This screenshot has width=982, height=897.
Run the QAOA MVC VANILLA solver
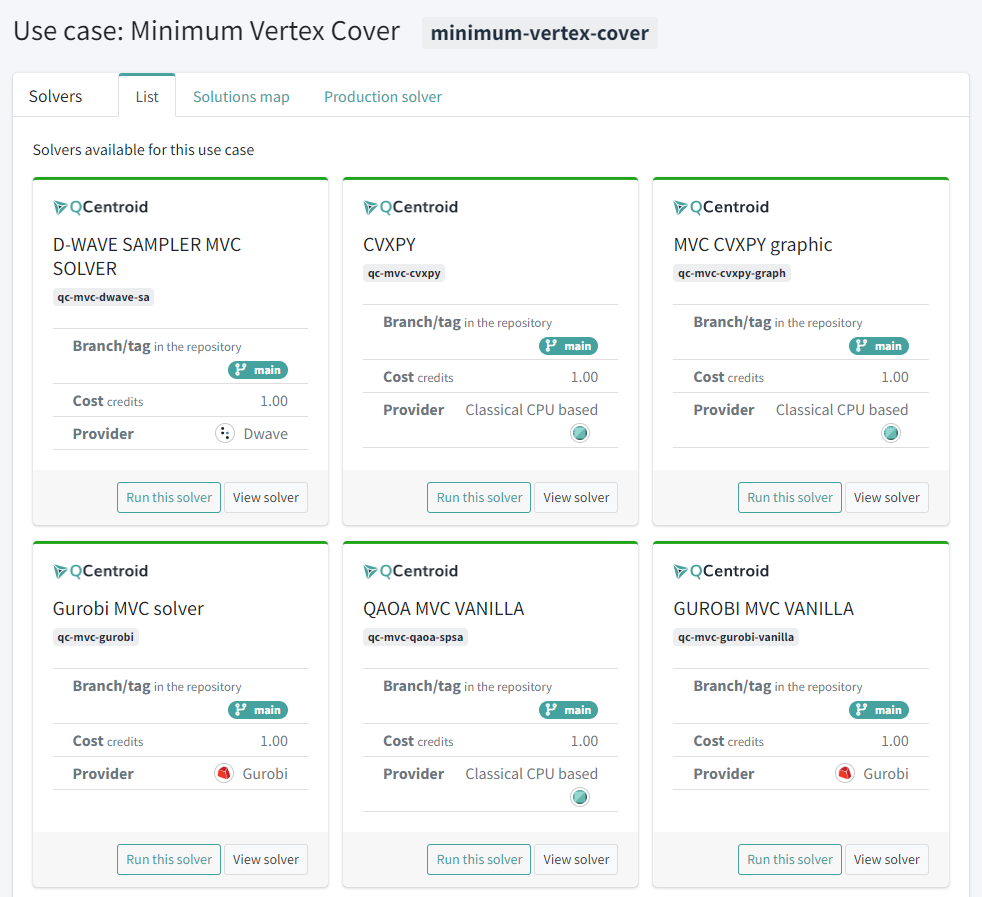479,859
